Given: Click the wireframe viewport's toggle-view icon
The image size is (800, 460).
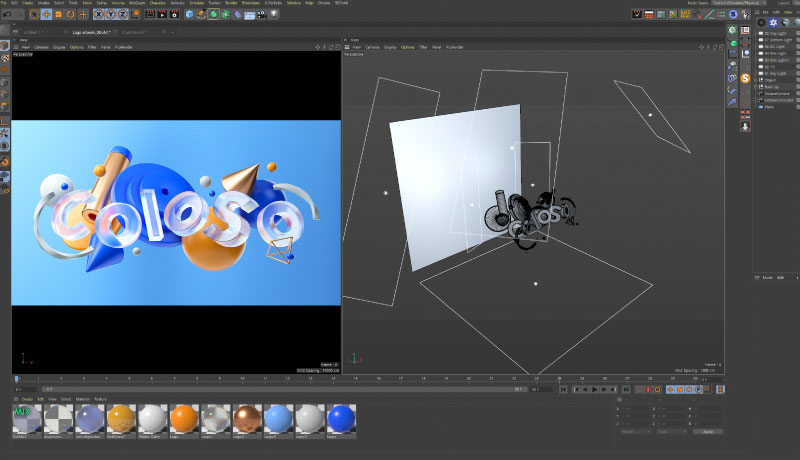Looking at the screenshot, I should (721, 47).
